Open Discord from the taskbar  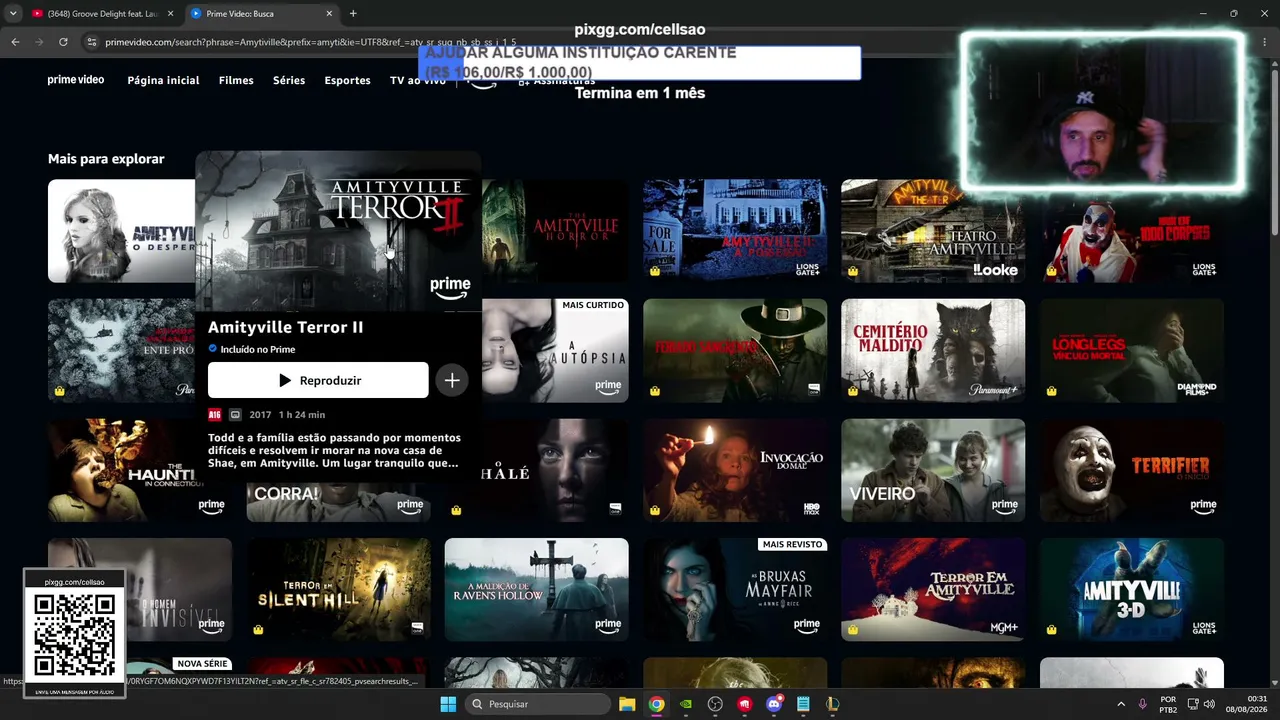773,704
